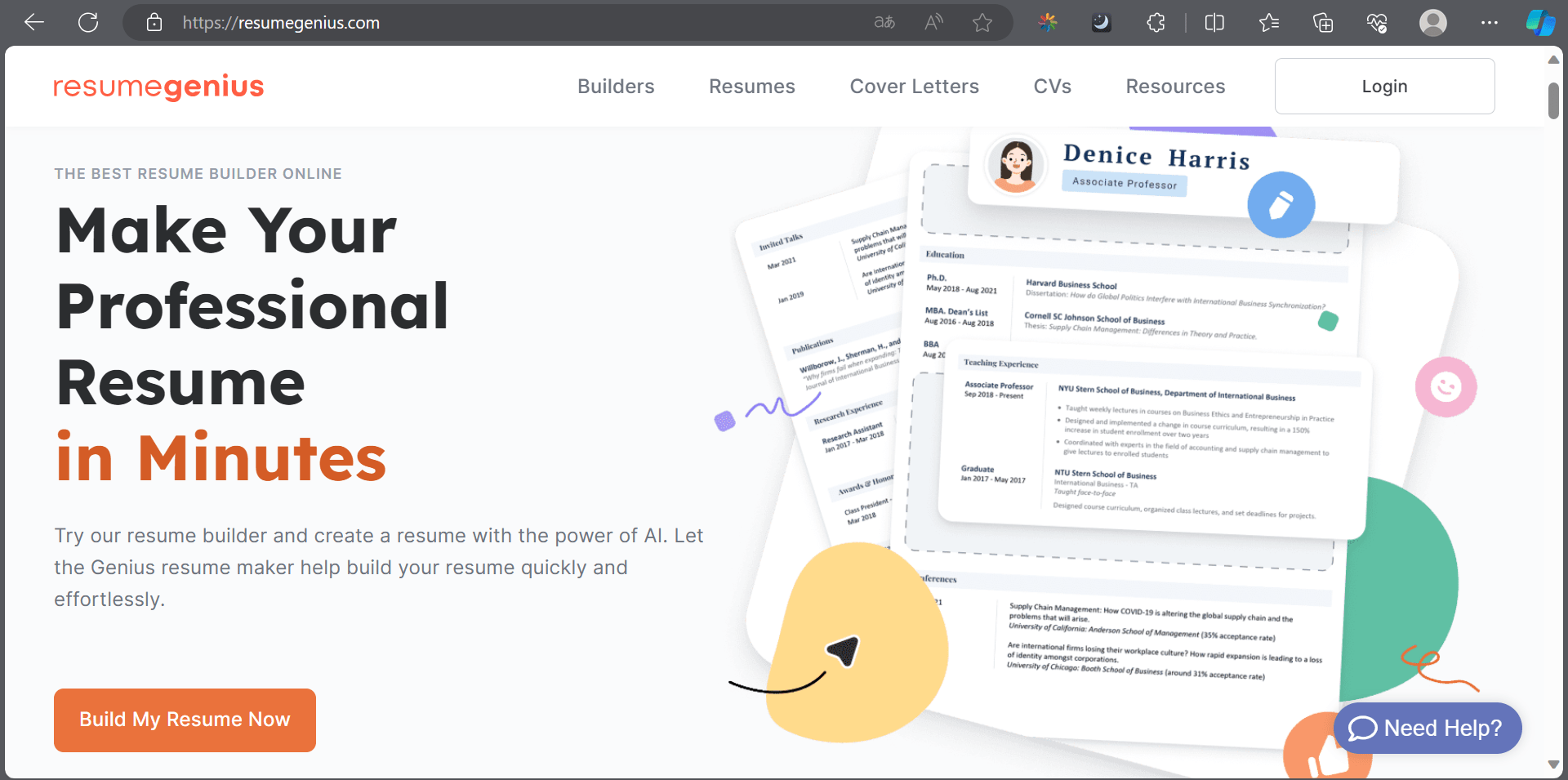This screenshot has height=780, width=1568.
Task: Click the blue pencil edit icon on resume
Action: point(1281,204)
